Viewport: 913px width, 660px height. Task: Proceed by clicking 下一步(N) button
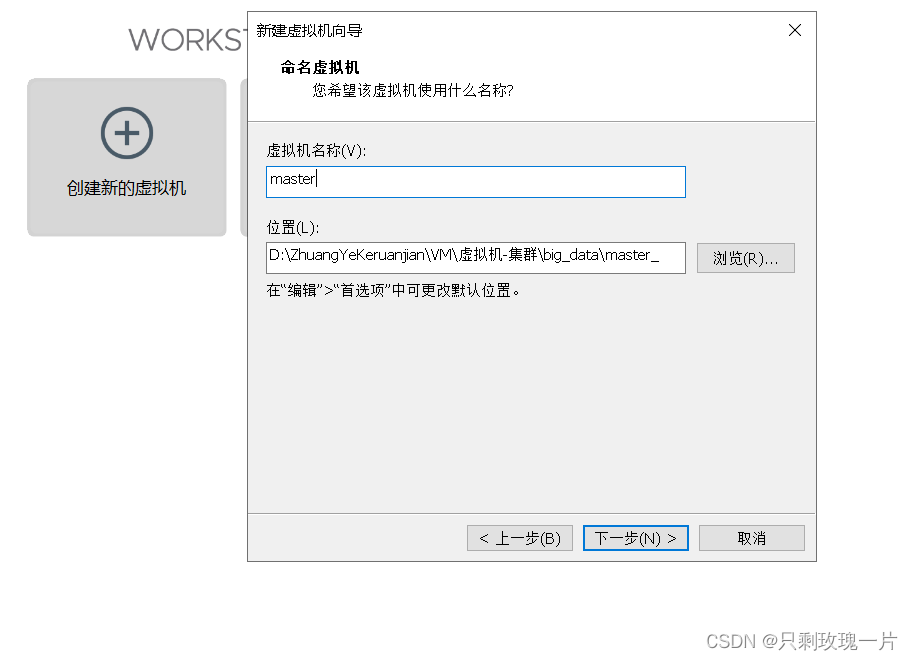(x=635, y=537)
